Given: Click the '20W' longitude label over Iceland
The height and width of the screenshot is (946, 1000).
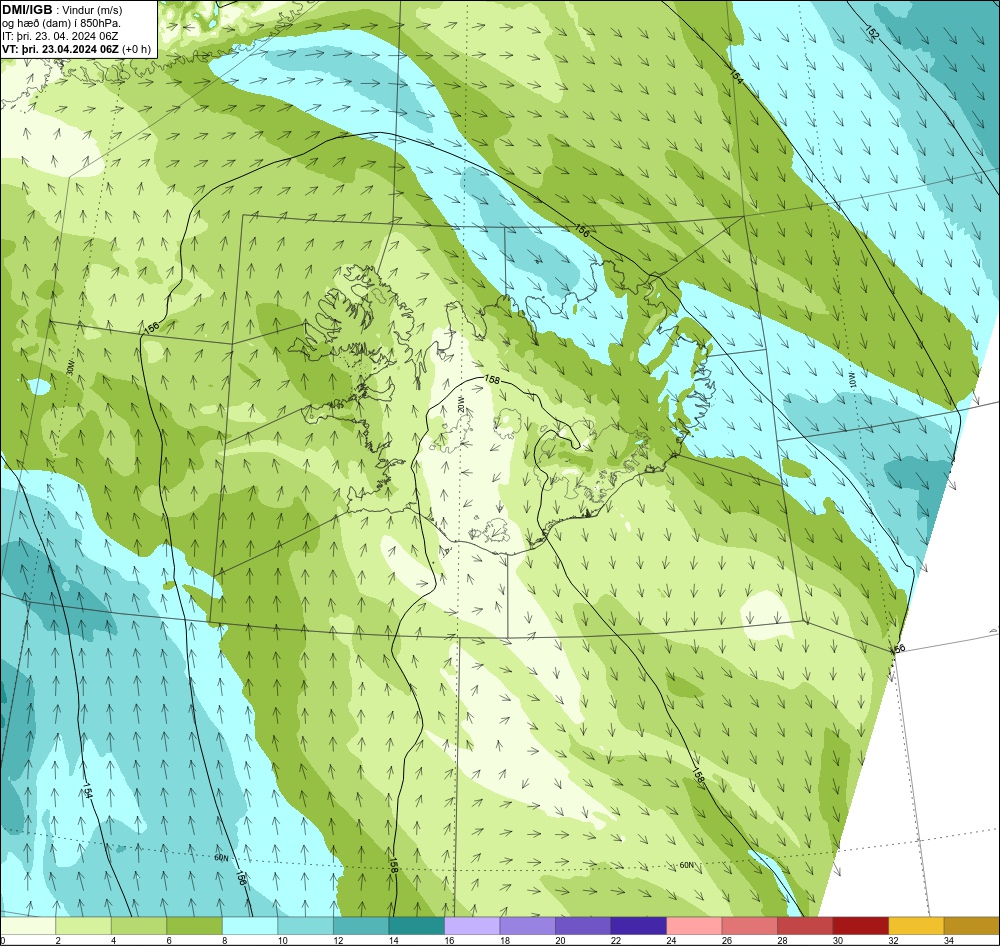Looking at the screenshot, I should [460, 404].
